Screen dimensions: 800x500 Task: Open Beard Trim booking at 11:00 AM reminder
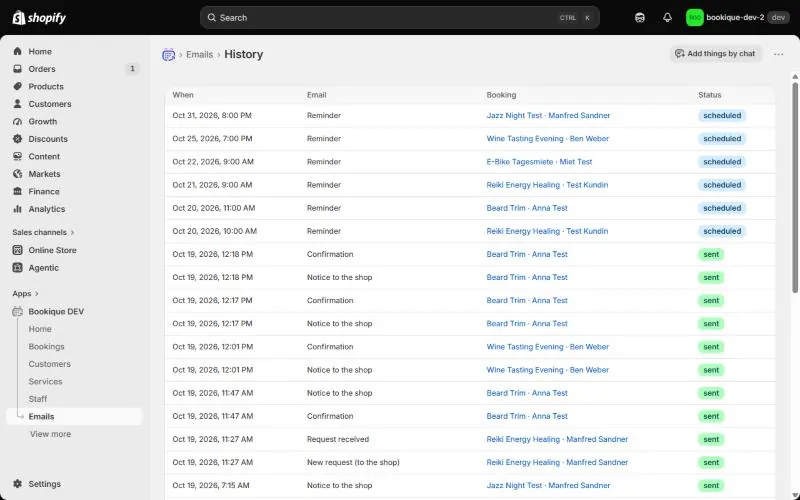point(527,208)
